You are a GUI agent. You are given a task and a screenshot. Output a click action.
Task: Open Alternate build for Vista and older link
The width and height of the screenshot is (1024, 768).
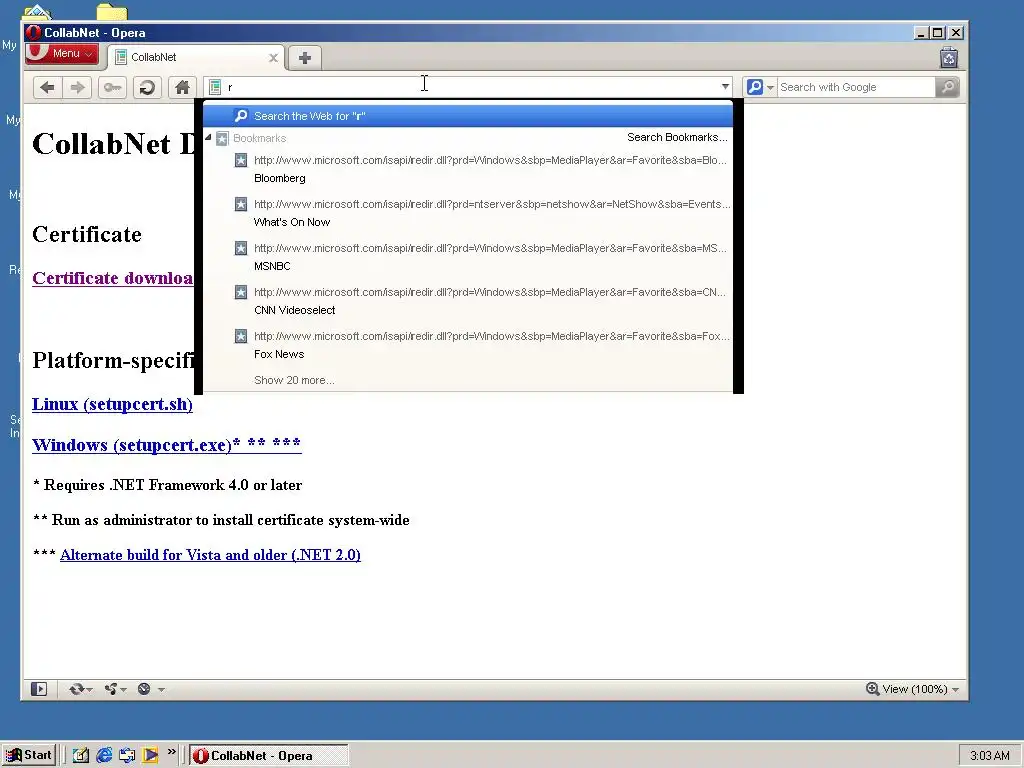[x=210, y=555]
